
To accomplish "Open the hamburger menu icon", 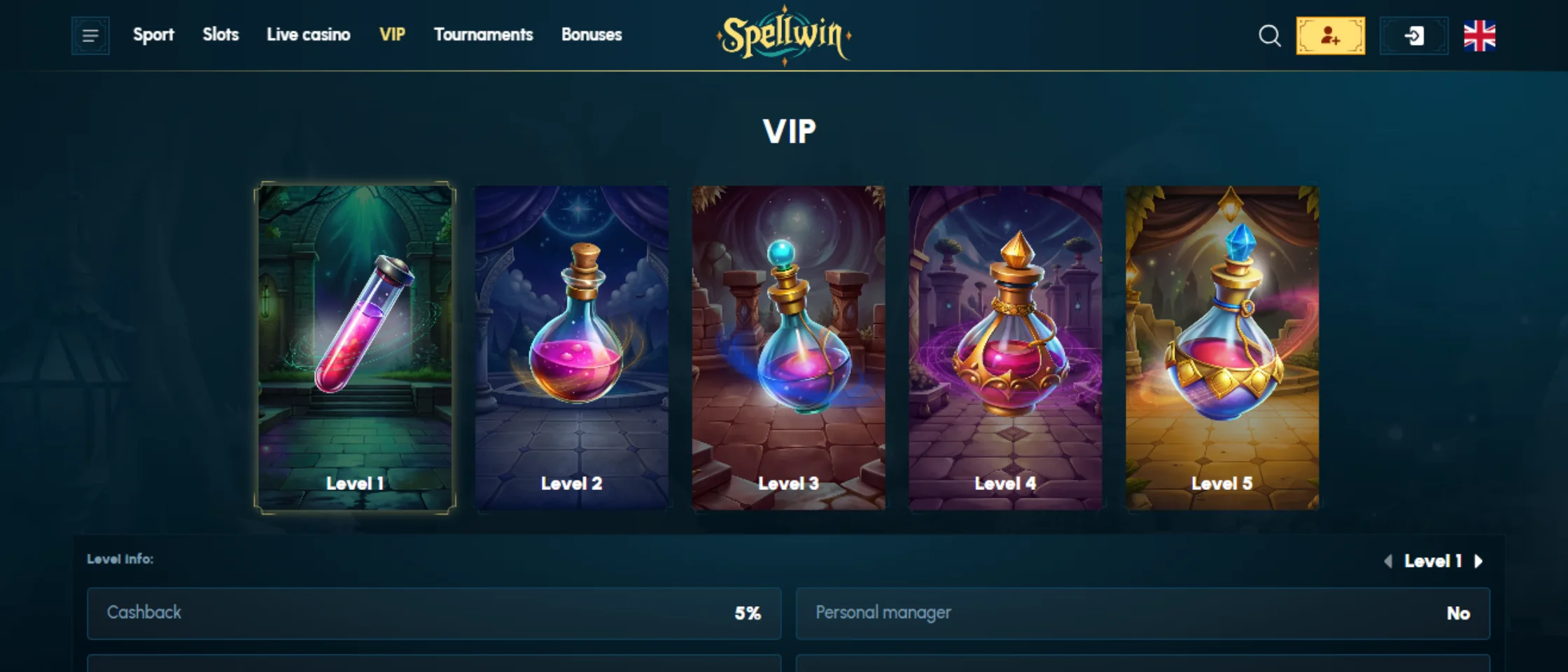I will [90, 36].
